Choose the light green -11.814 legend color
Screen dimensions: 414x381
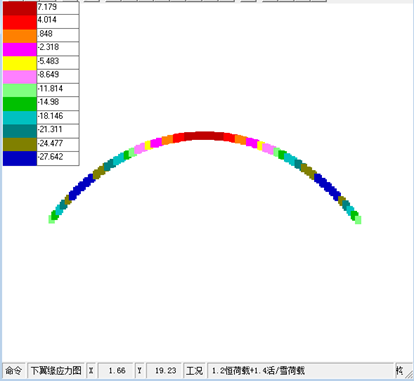20,90
